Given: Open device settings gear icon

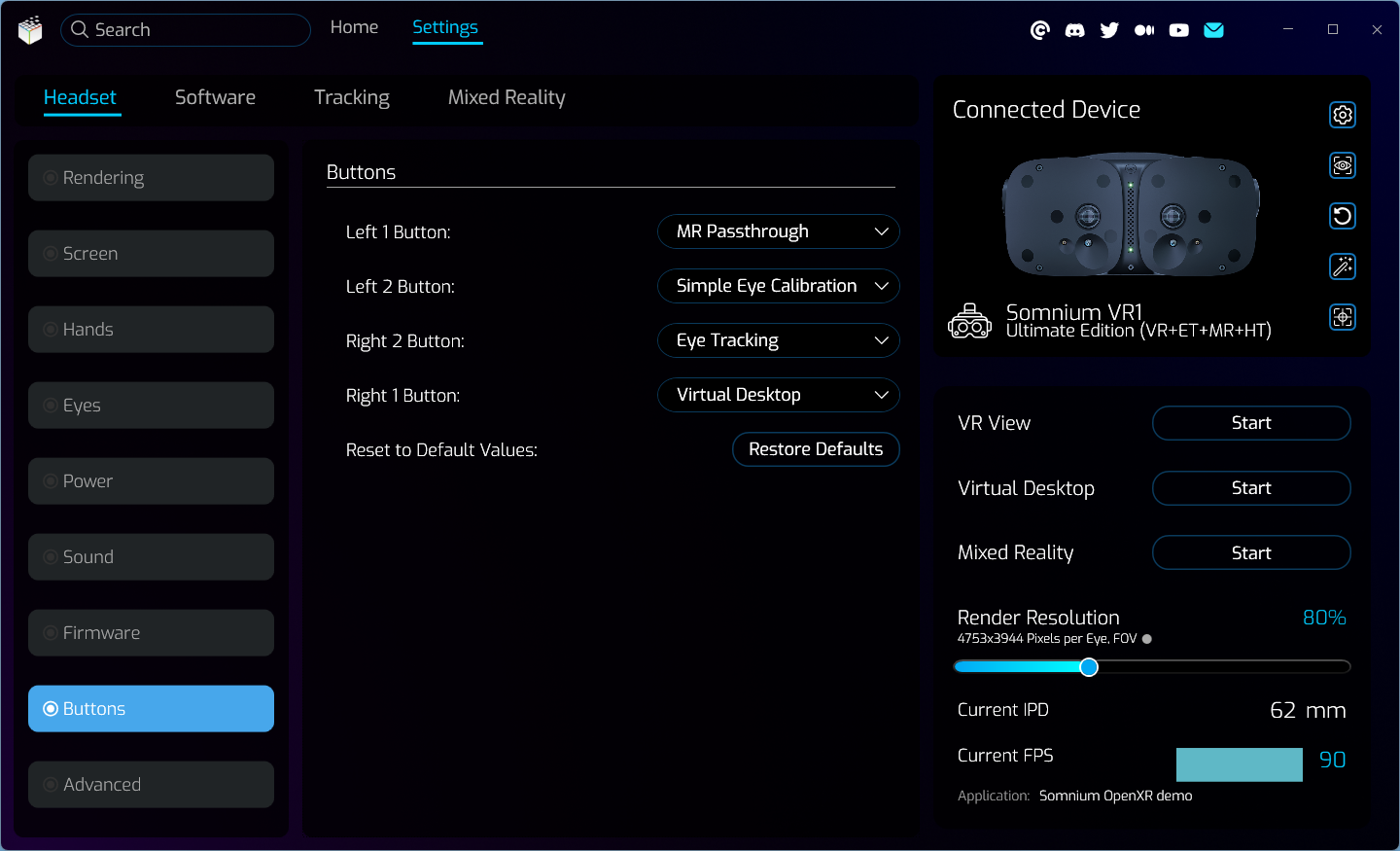Looking at the screenshot, I should coord(1343,115).
